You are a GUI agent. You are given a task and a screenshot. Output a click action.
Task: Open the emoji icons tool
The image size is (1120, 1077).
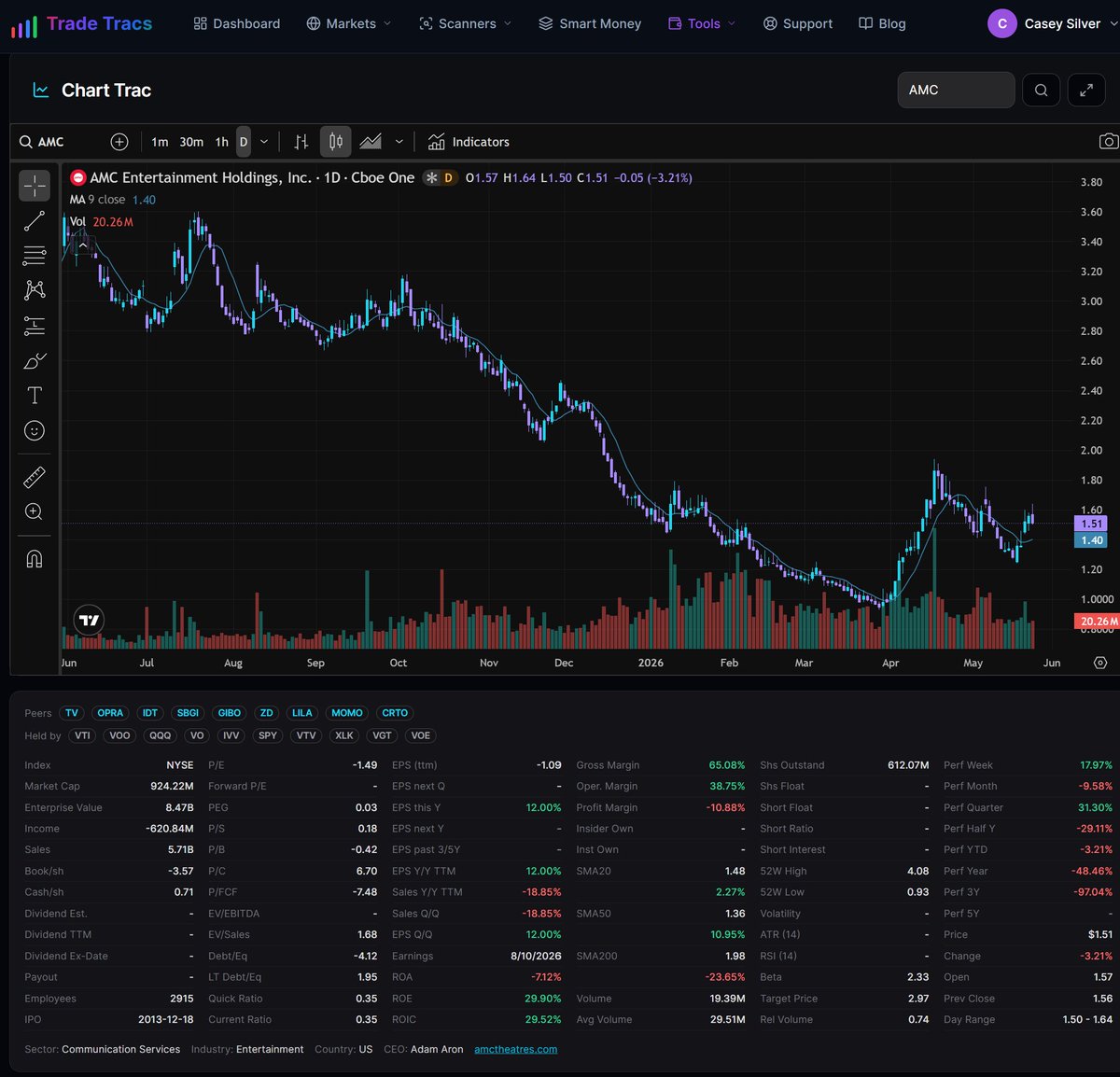pos(35,430)
